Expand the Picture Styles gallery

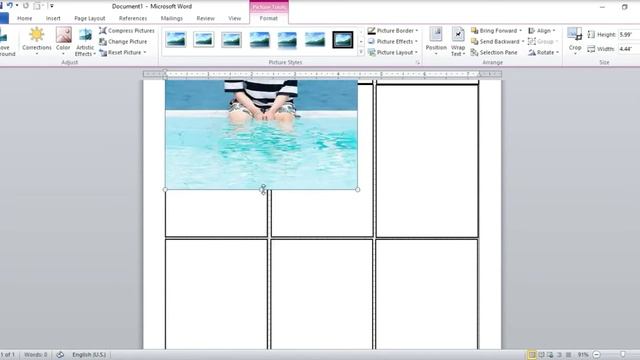click(361, 52)
